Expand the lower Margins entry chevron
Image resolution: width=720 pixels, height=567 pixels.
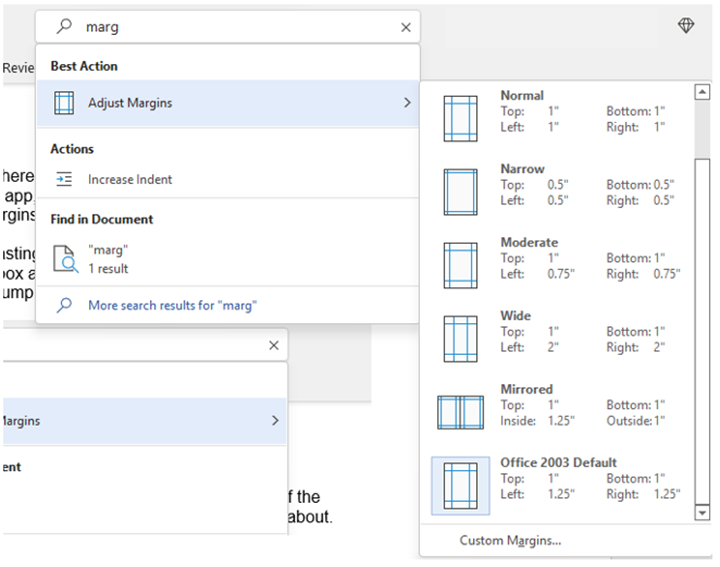click(275, 422)
